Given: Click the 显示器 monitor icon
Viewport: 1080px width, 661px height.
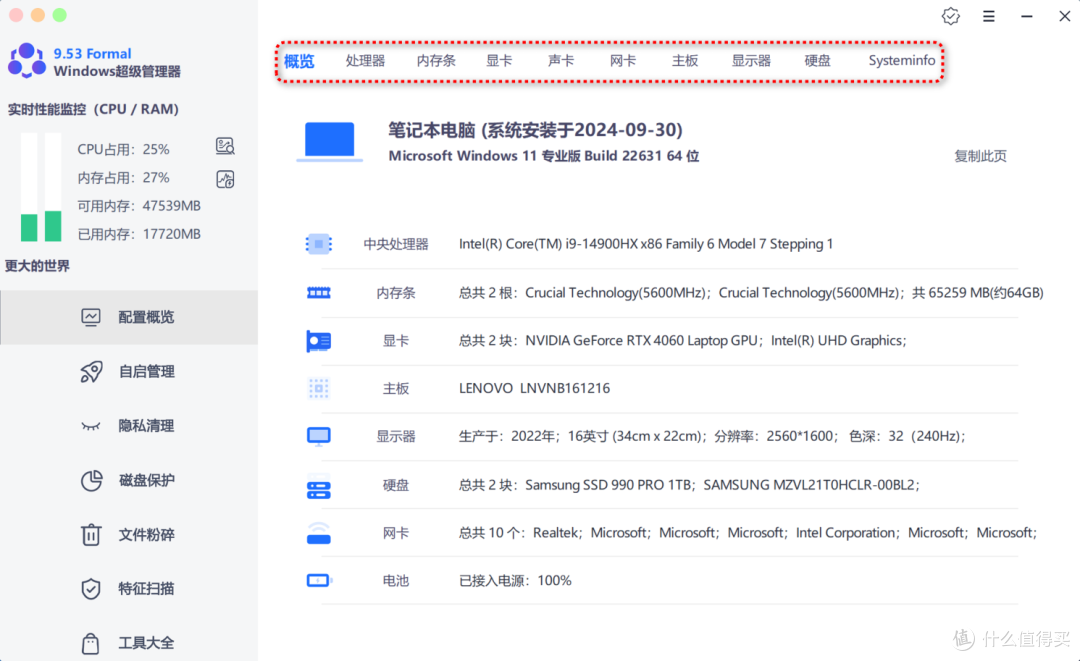Looking at the screenshot, I should pos(318,437).
